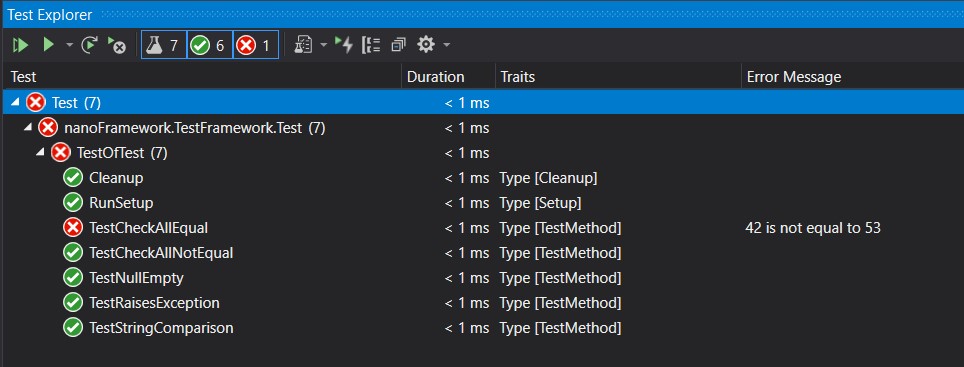Open the playlist icon in toolbar
964x367 pixels.
[303, 45]
